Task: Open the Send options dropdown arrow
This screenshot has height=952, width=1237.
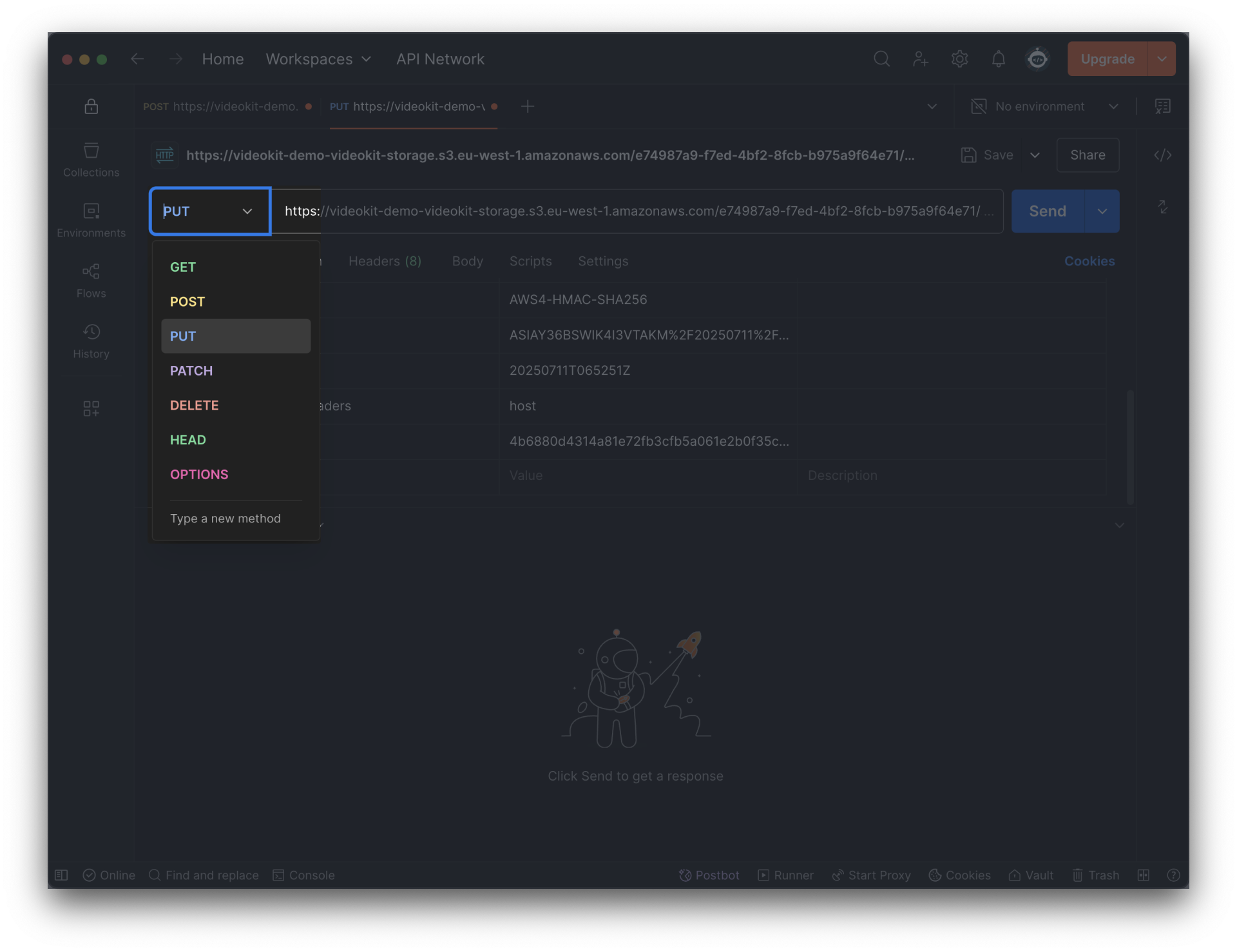Action: (1102, 211)
